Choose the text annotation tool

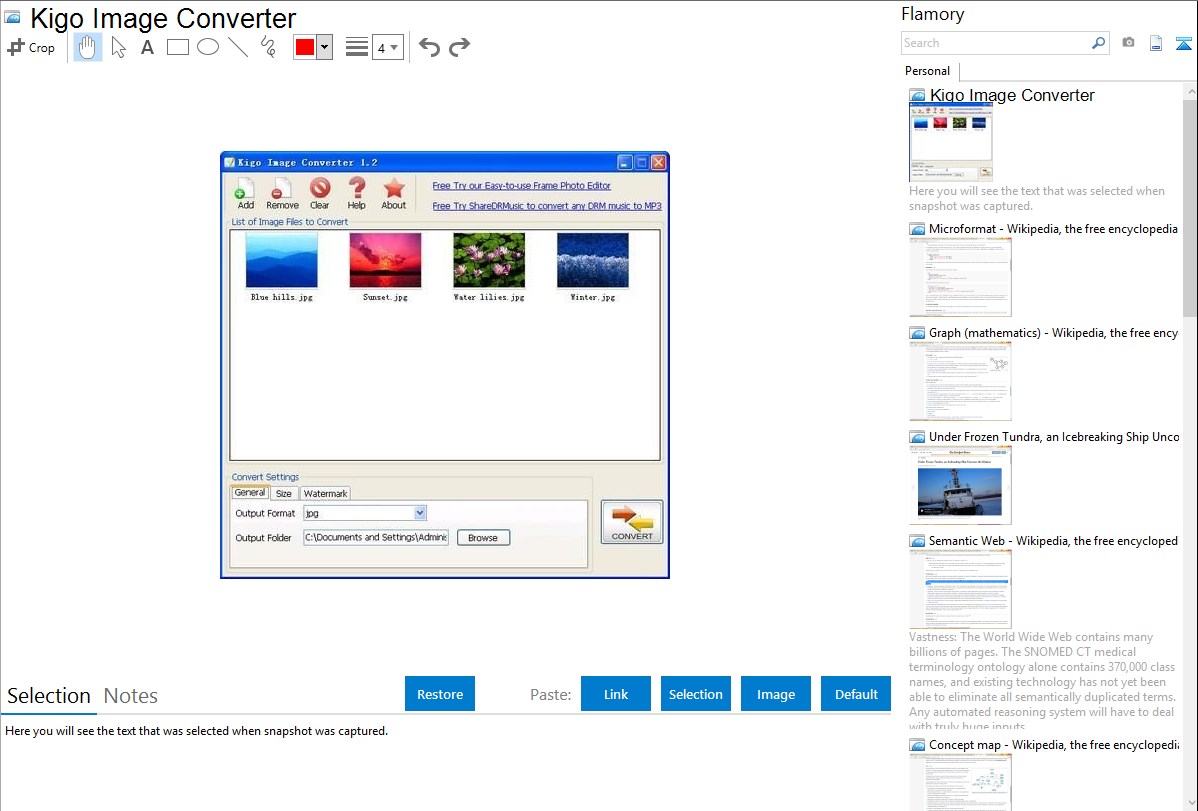[147, 47]
